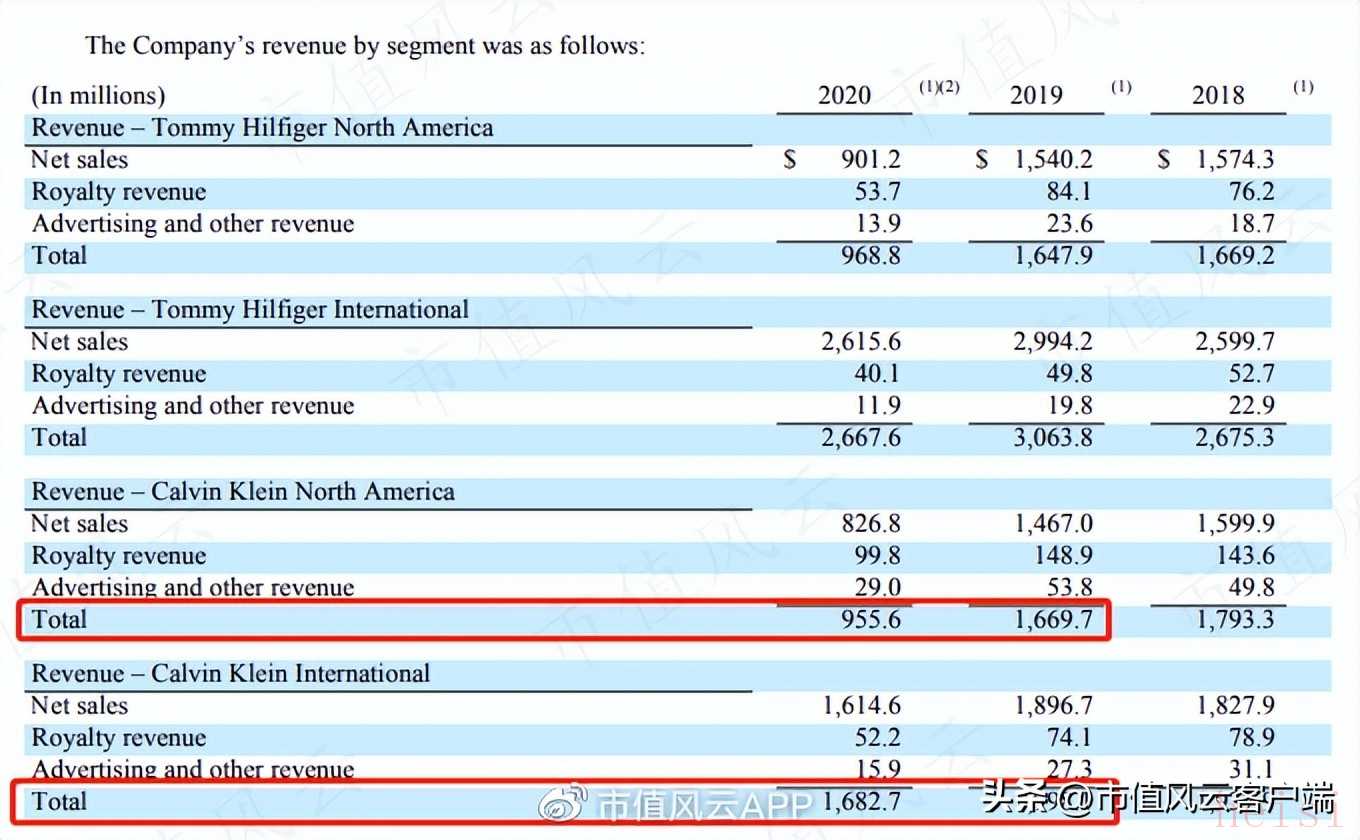The height and width of the screenshot is (840, 1360).
Task: Select the 2020 column header
Action: (844, 96)
